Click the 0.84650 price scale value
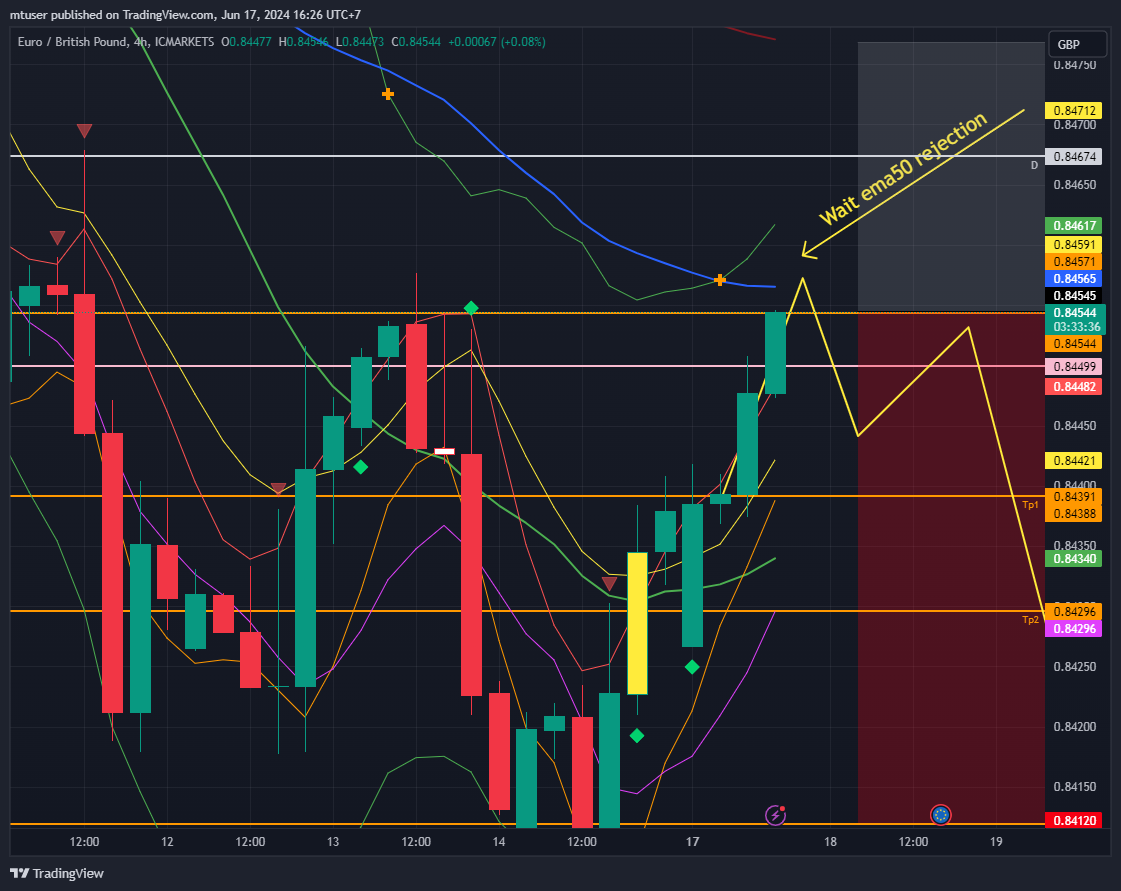 pos(1075,184)
